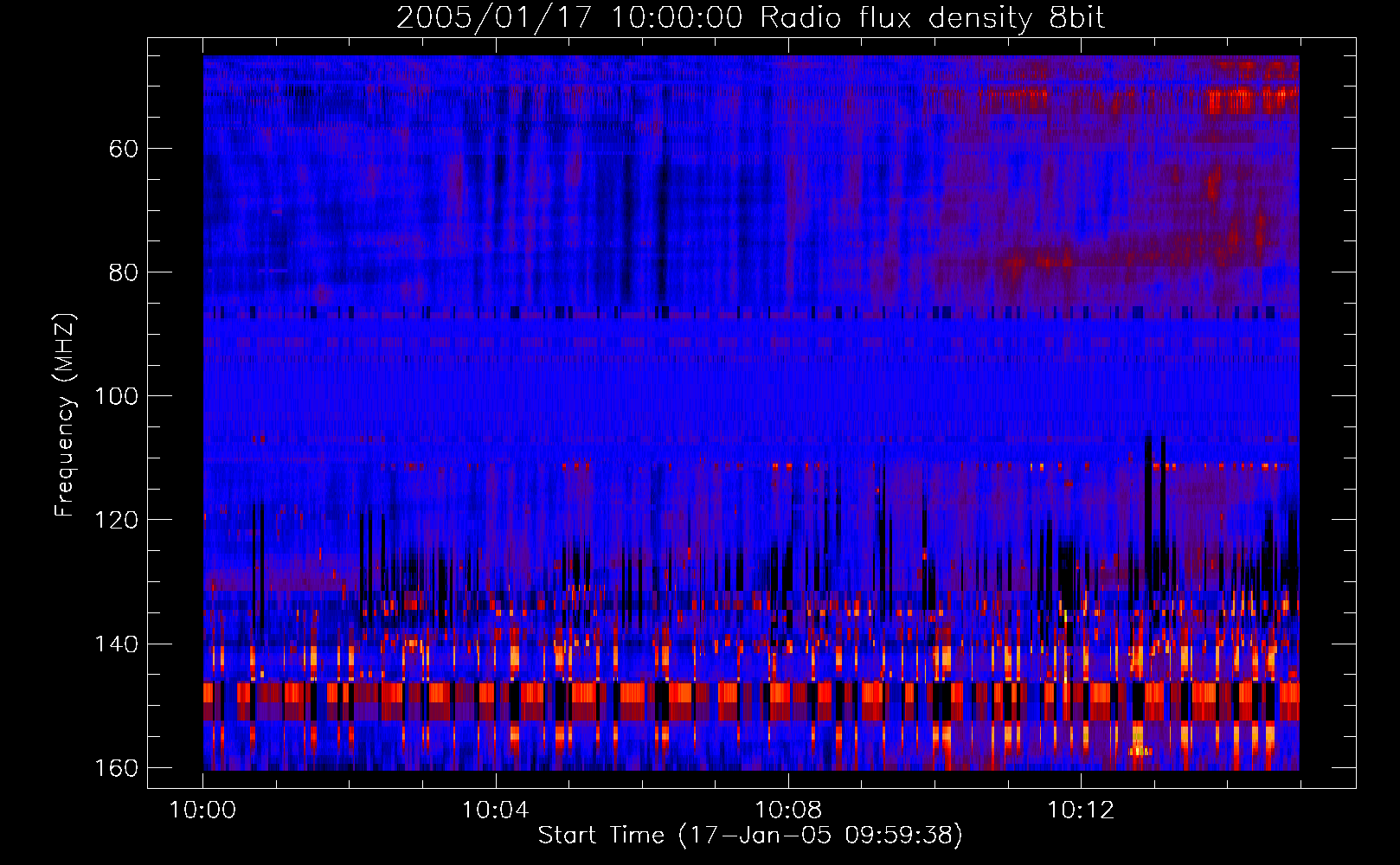Click the 'Frequency (MHZ)' axis title
Screen dimensions: 1400x865
(x=65, y=414)
